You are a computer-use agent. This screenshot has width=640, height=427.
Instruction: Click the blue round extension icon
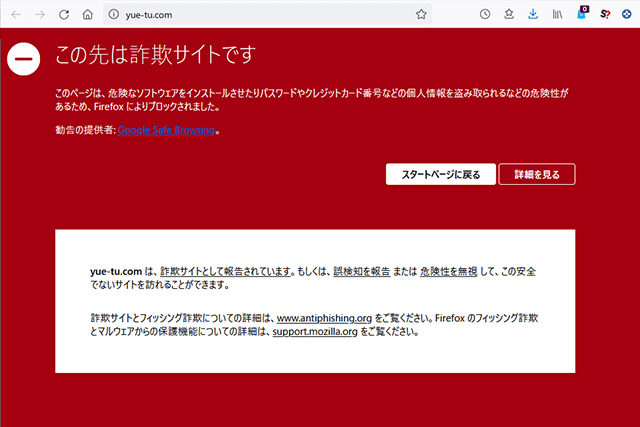click(x=627, y=15)
